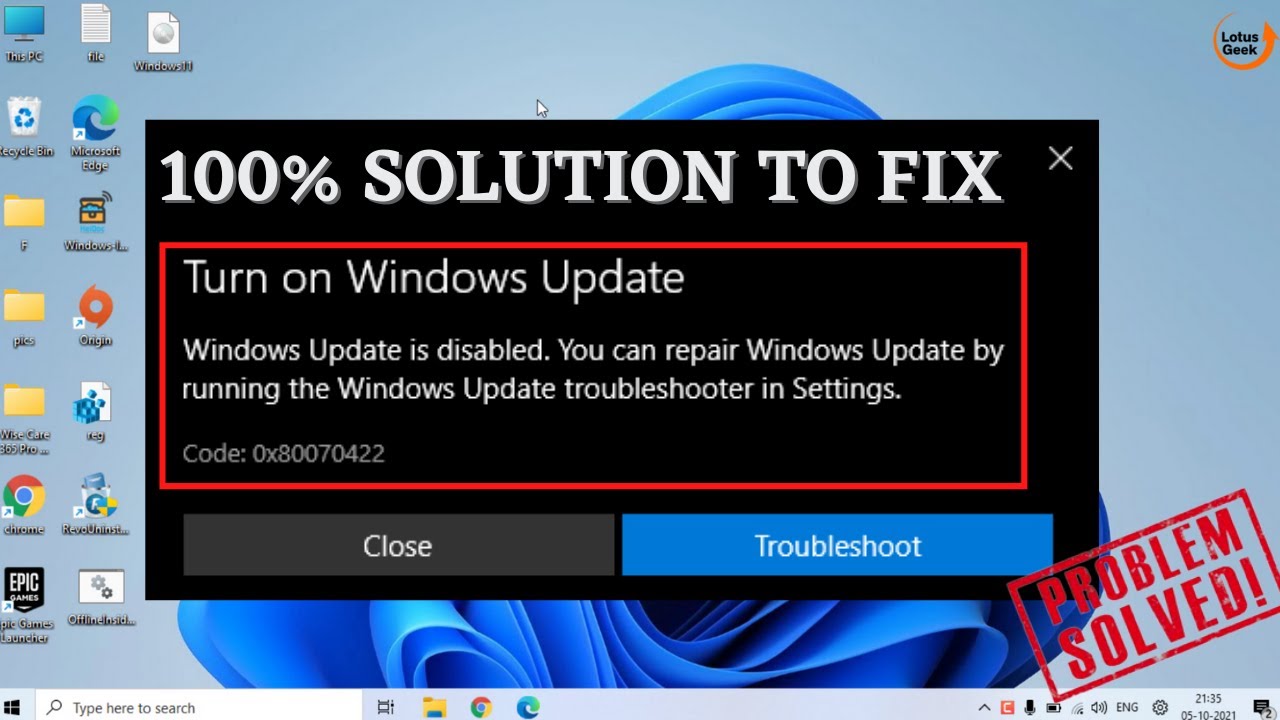Select the Microsoft Edge desktop shortcut
This screenshot has height=720, width=1280.
[x=96, y=133]
